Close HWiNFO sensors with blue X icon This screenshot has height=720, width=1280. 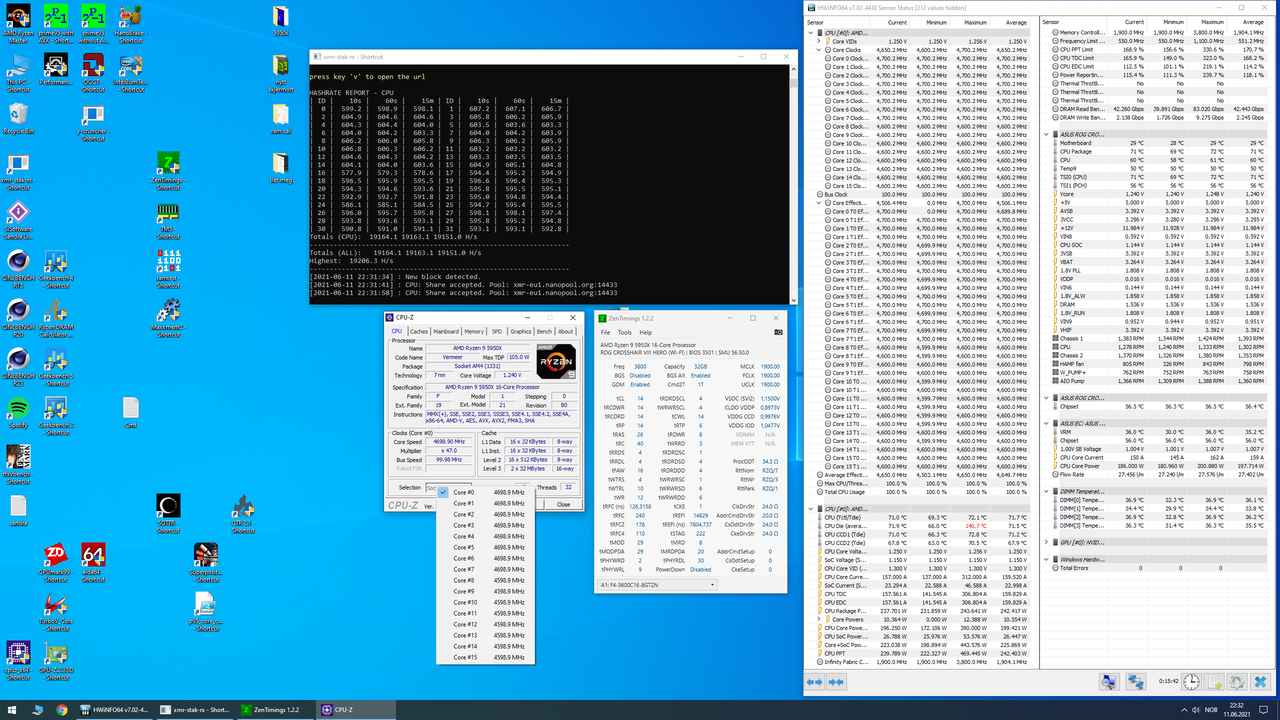pos(1262,682)
